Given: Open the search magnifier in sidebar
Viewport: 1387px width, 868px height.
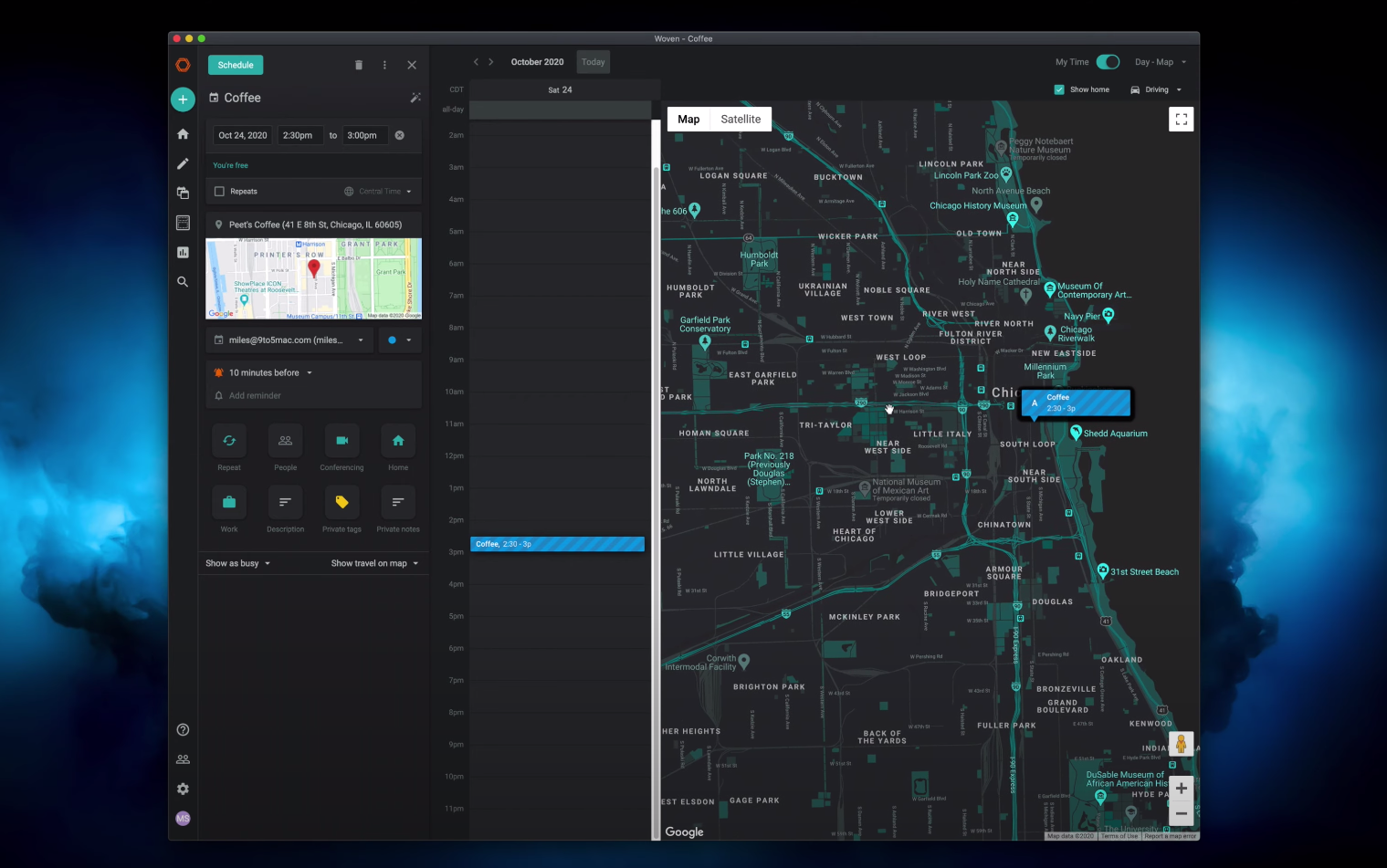Looking at the screenshot, I should point(183,282).
